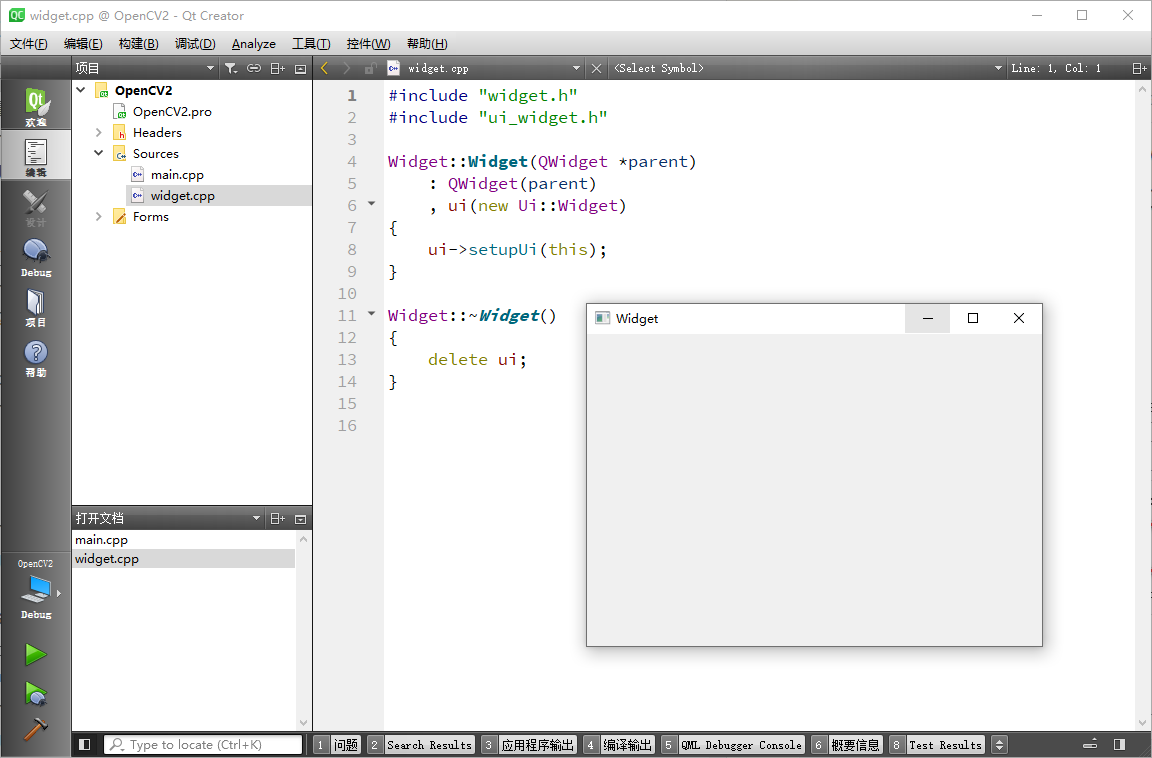Open the 调试(D) menu
1152x758 pixels.
click(x=195, y=43)
